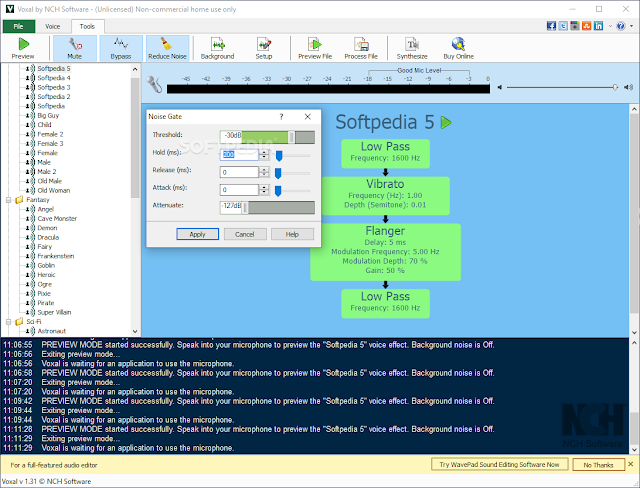Click the Release (ms) input field
Image resolution: width=640 pixels, height=488 pixels.
click(x=239, y=172)
